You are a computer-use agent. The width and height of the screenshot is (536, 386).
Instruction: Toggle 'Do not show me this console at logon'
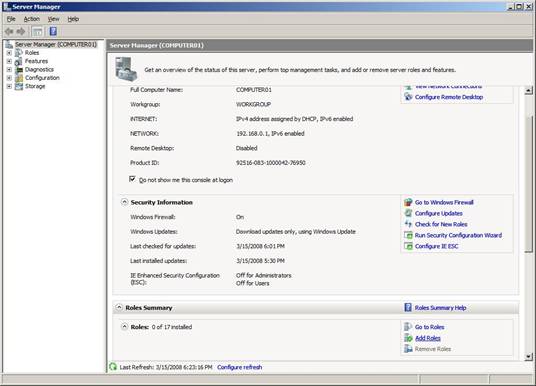[132, 179]
